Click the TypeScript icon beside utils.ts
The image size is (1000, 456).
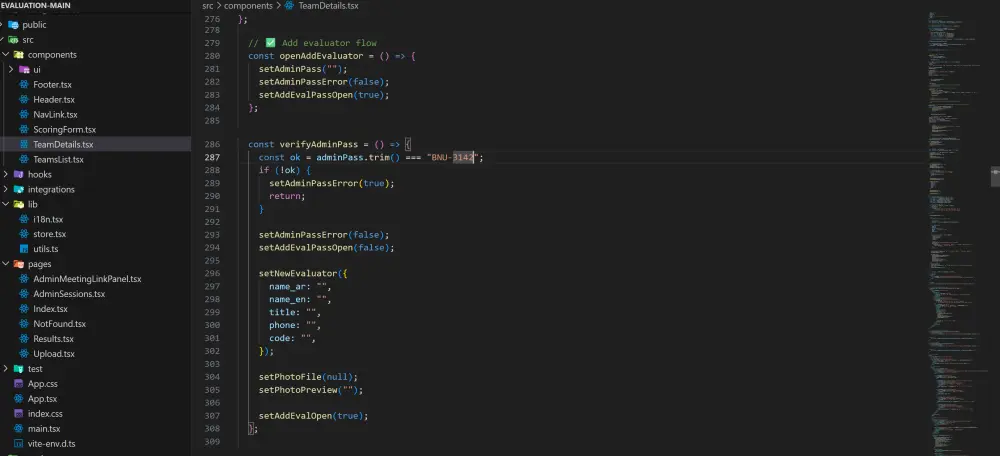24,249
